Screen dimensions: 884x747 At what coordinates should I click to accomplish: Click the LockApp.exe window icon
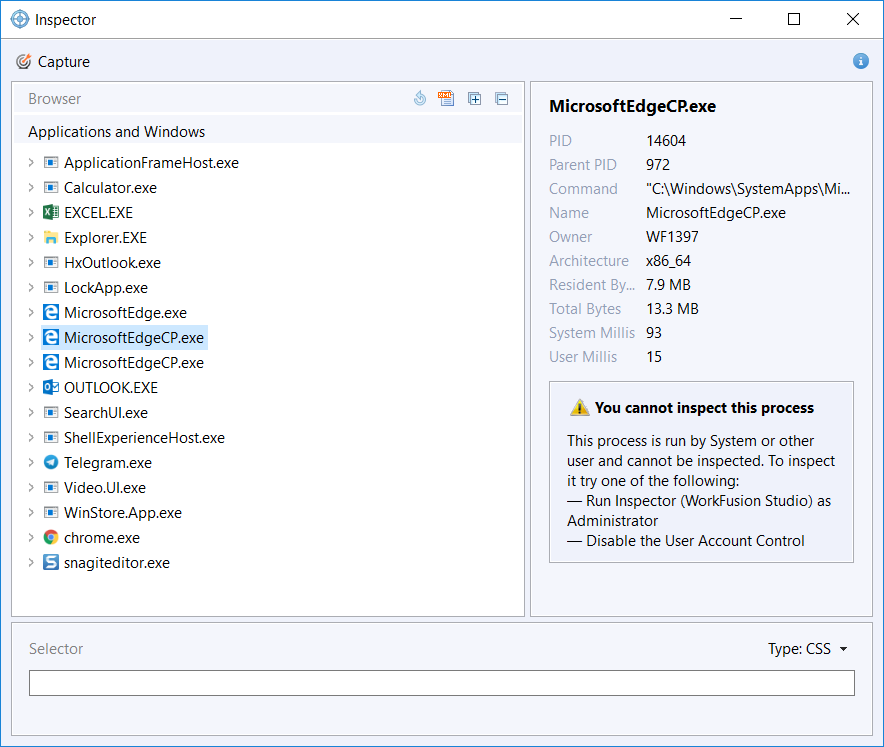pyautogui.click(x=51, y=288)
